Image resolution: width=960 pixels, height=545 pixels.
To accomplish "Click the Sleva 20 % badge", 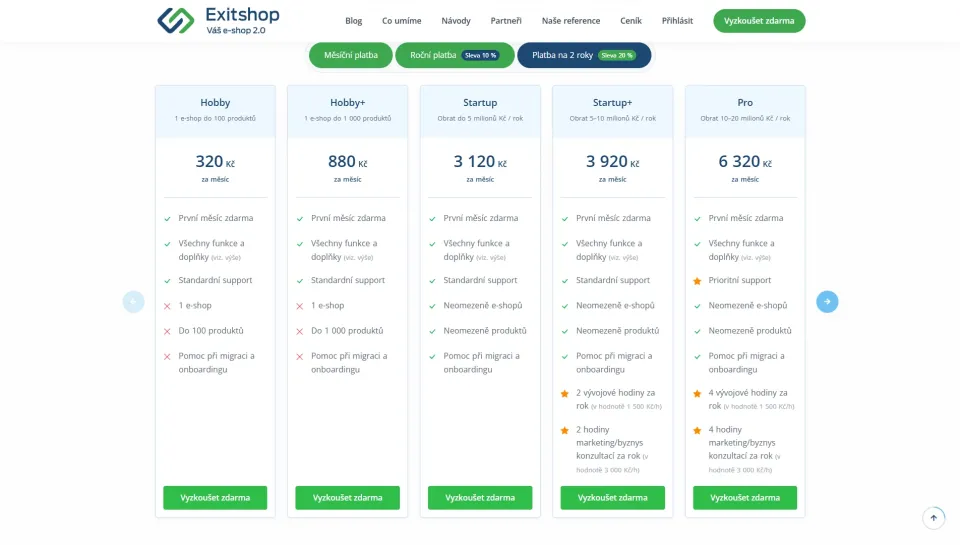I will 617,55.
